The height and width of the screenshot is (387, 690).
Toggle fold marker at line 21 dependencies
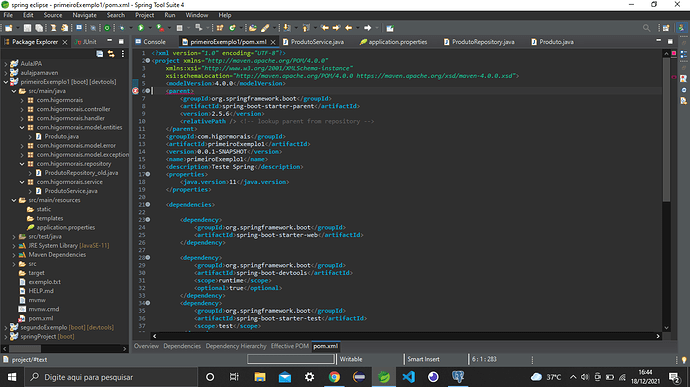pos(148,204)
